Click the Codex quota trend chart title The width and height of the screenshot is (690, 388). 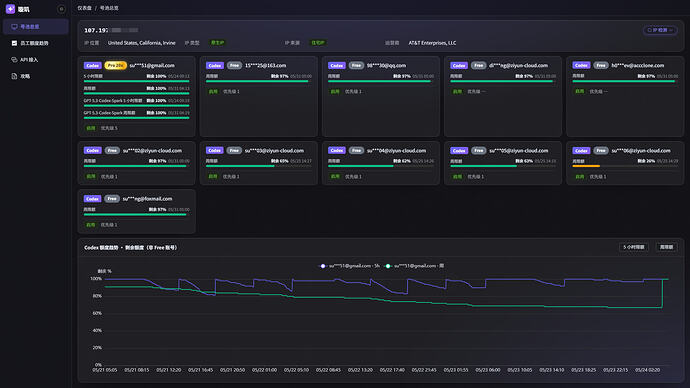pos(131,248)
